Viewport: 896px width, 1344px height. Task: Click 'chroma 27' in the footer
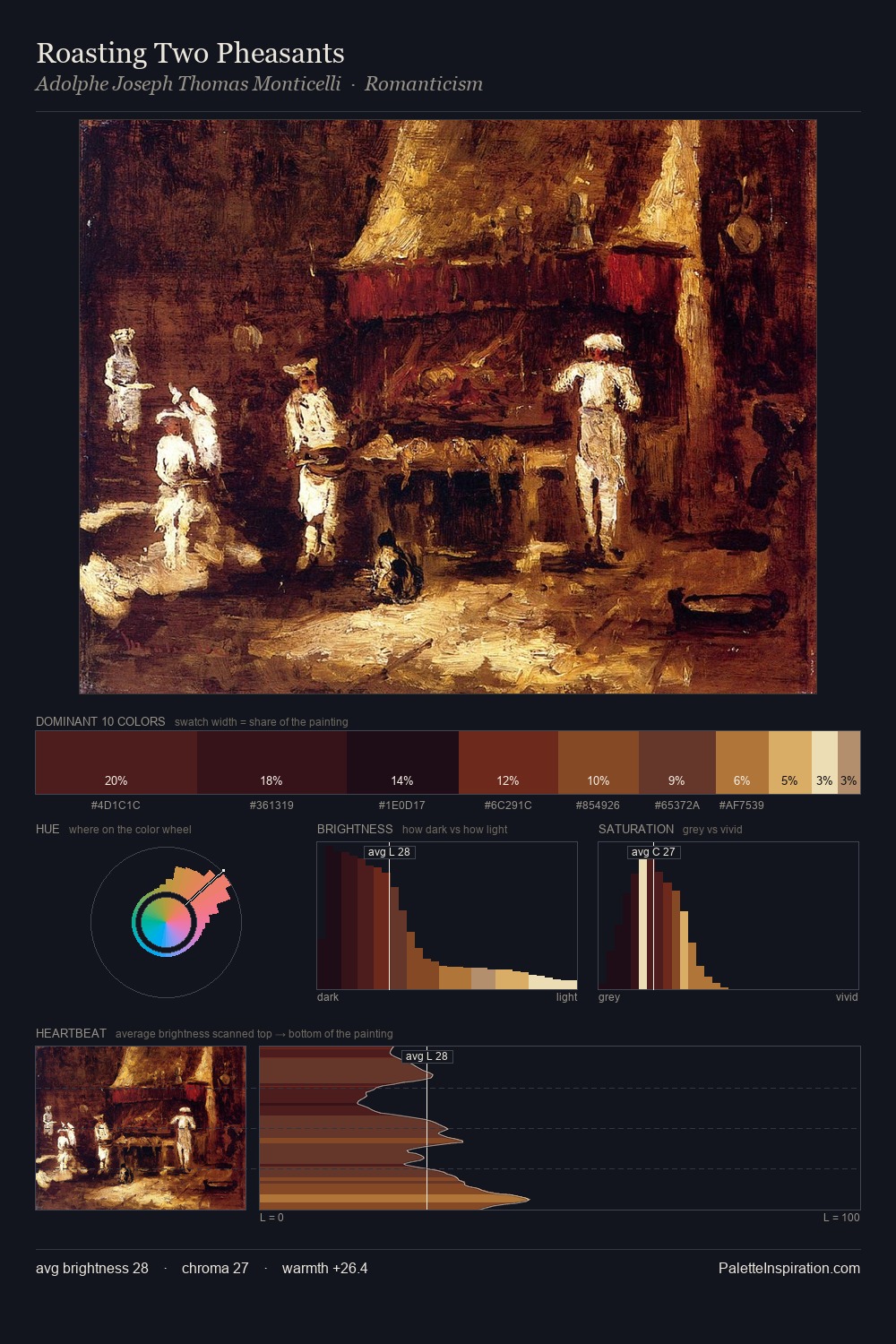215,1268
